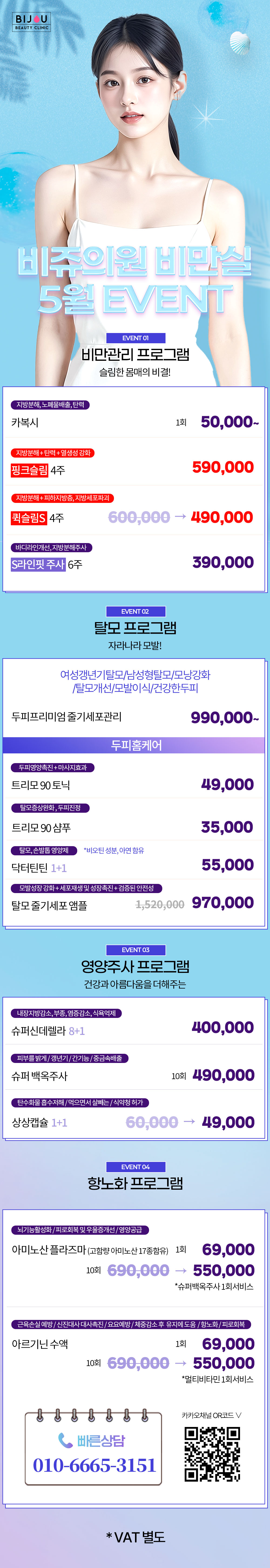Click phone number 010-6665-3151
Viewport: 270px width, 1568px height.
[x=94, y=1464]
